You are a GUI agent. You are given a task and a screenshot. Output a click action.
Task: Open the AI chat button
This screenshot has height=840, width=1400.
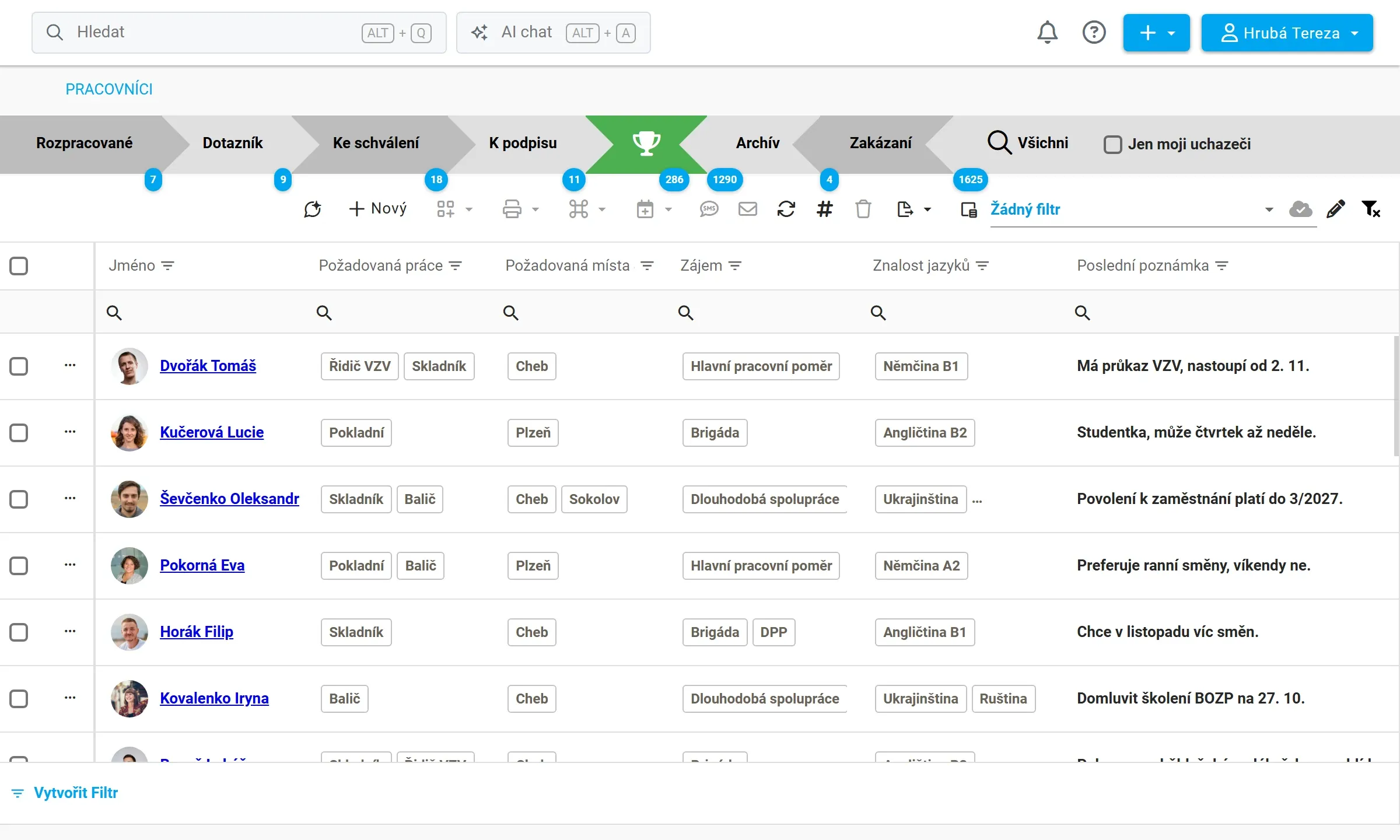(553, 33)
